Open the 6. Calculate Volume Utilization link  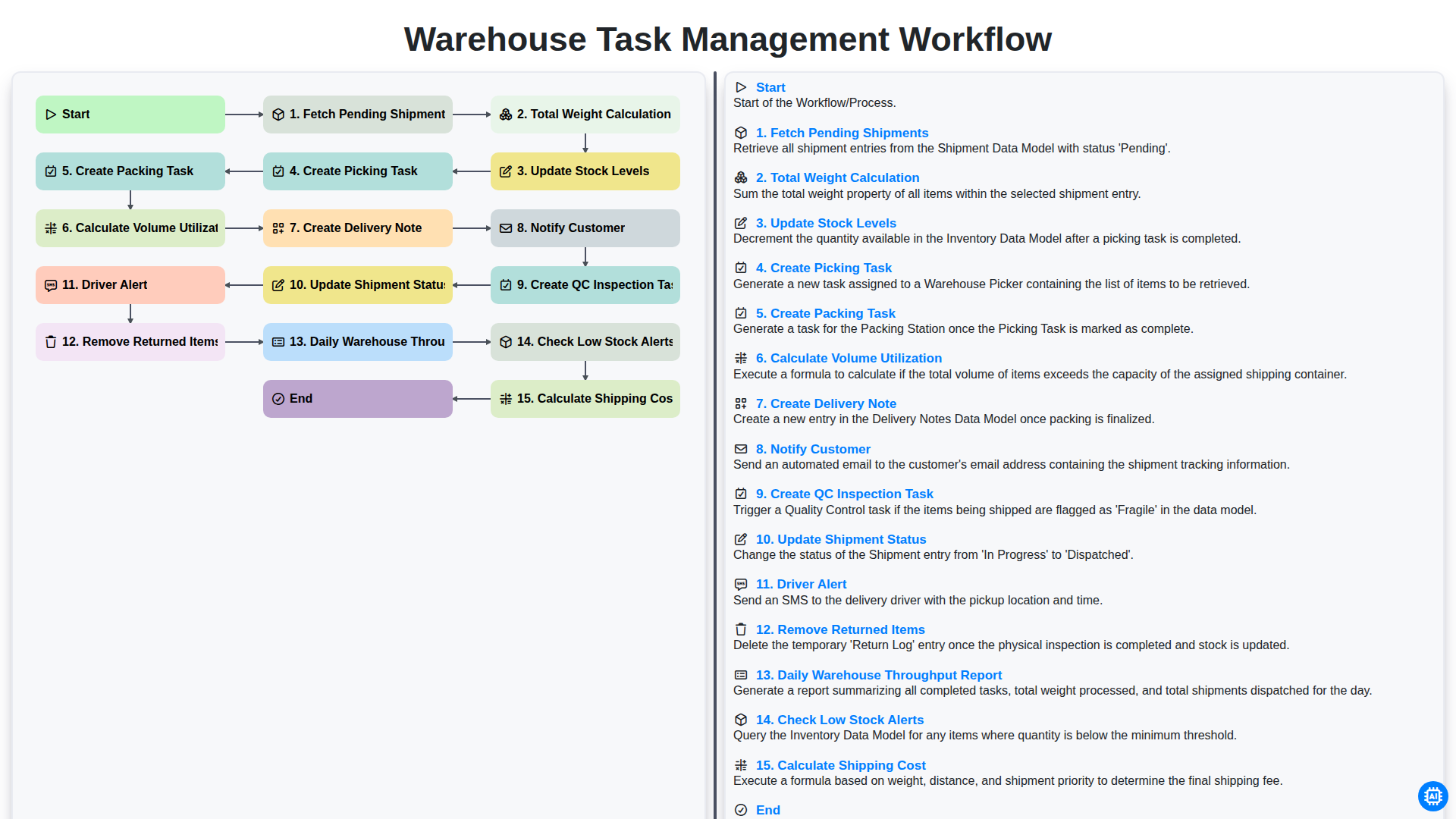tap(849, 358)
